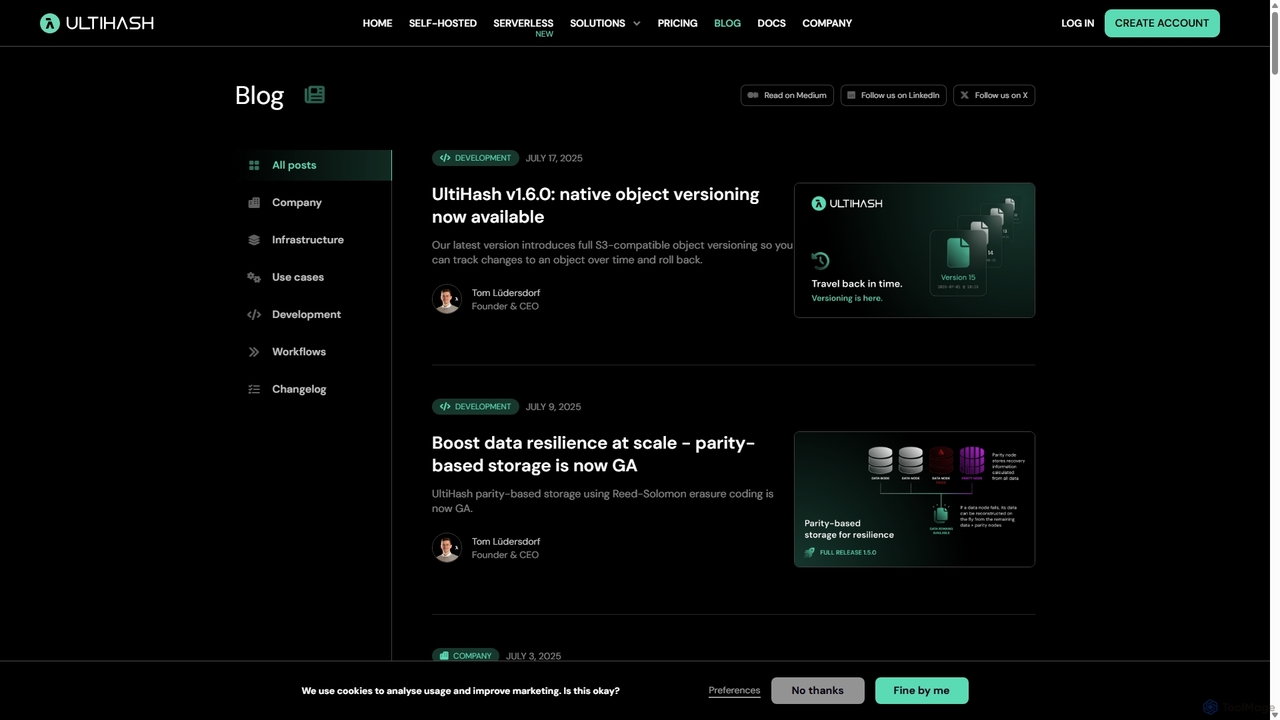
Task: Click the No thanks cookie button
Action: (817, 690)
